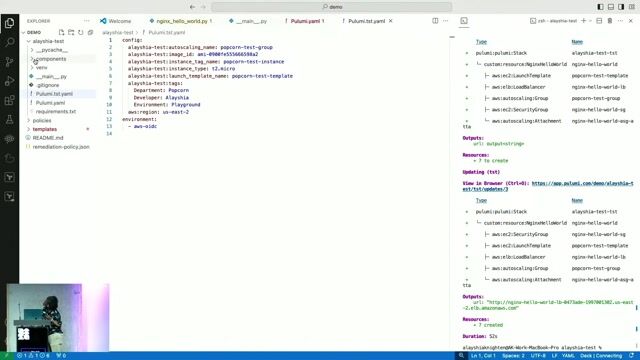Click Ln 1, Col 1 in status bar
Viewport: 640px width, 360px height.
tap(483, 356)
